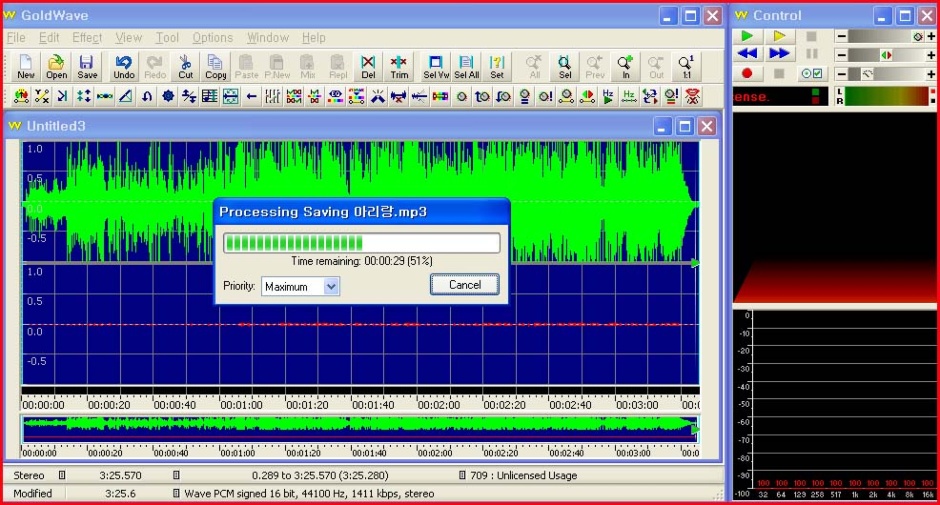The height and width of the screenshot is (505, 940).
Task: Open the Help menu
Action: point(314,37)
